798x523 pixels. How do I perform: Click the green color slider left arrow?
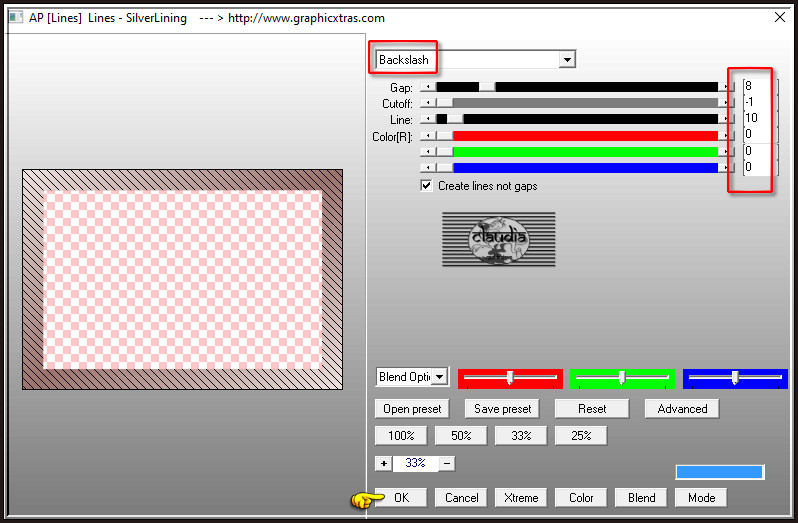click(x=428, y=152)
